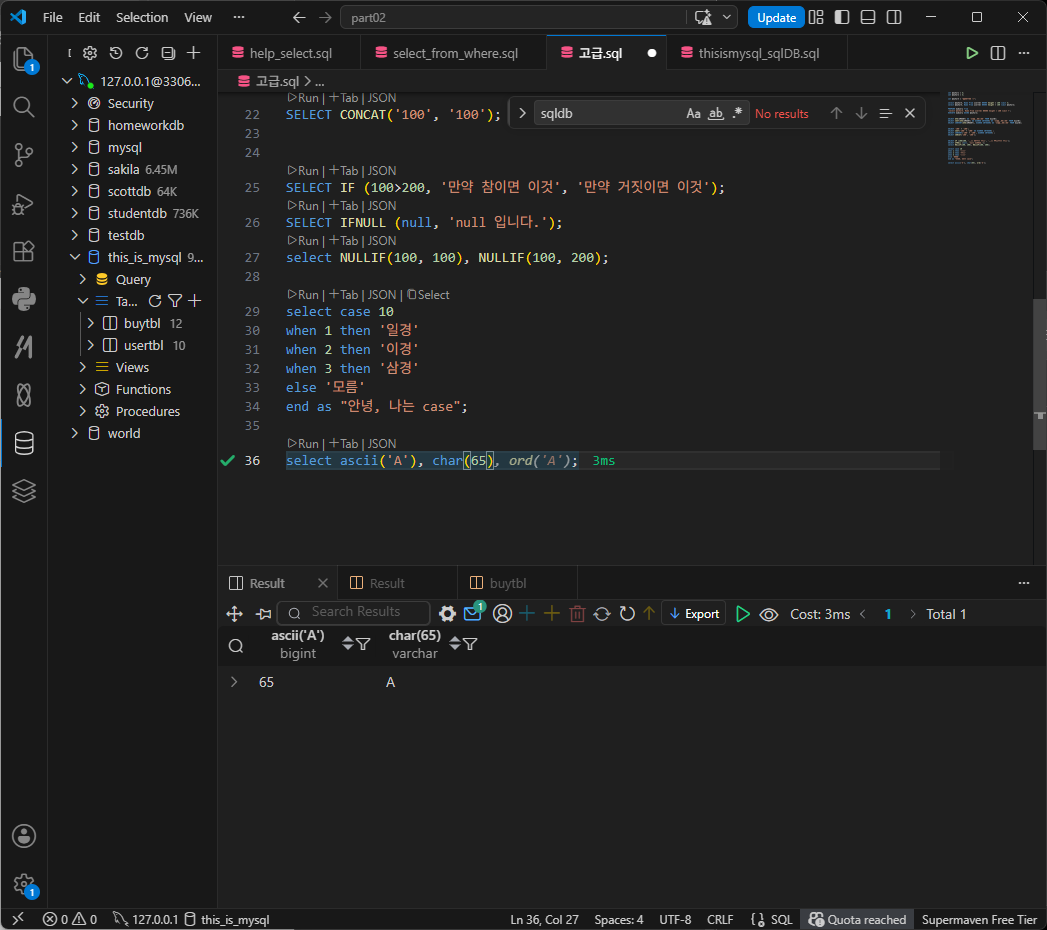The height and width of the screenshot is (930, 1047).
Task: Expand the Procedures node
Action: [83, 412]
